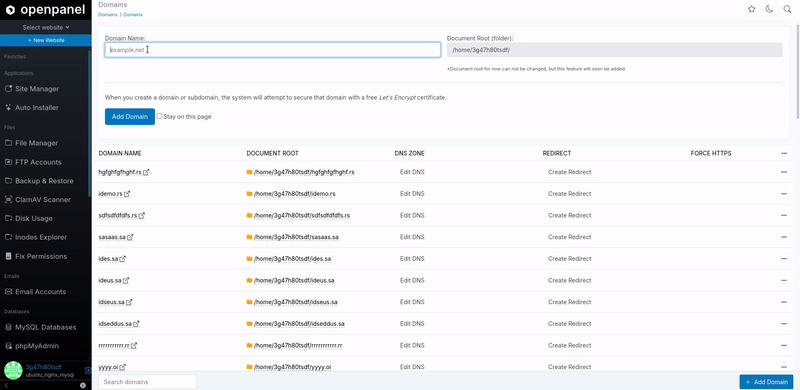Open ides.sa external link icon
The height and width of the screenshot is (390, 800).
pyautogui.click(x=122, y=259)
